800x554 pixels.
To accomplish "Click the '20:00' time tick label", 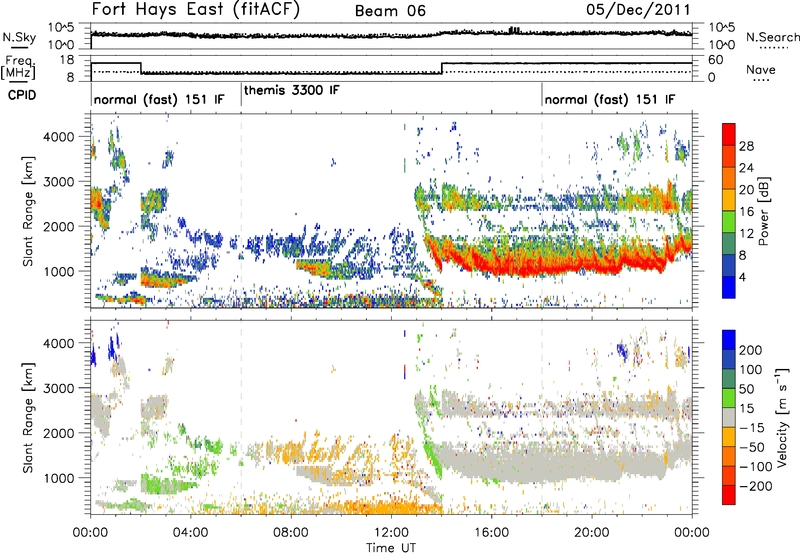I will tap(591, 533).
